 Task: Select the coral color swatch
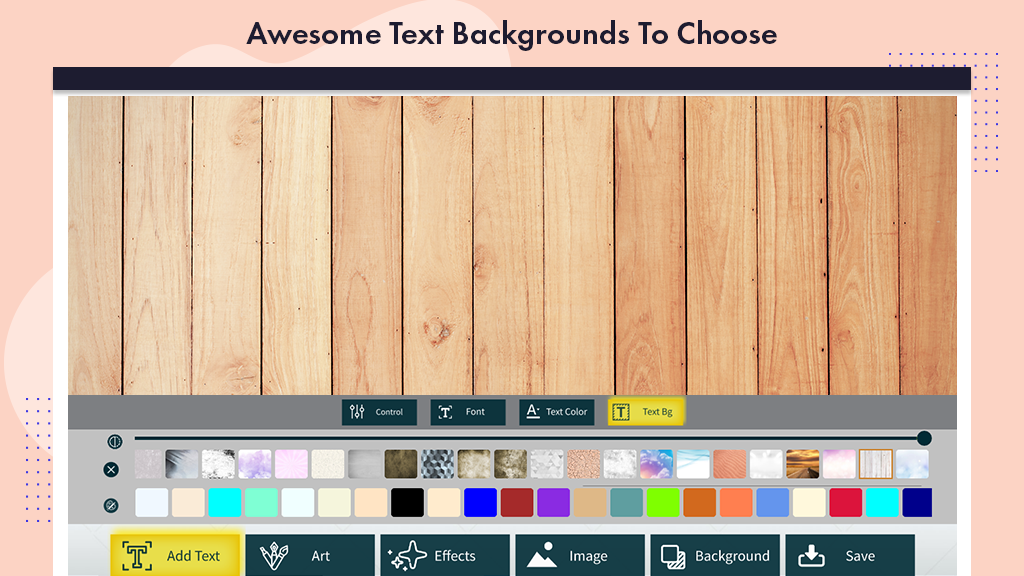(737, 503)
